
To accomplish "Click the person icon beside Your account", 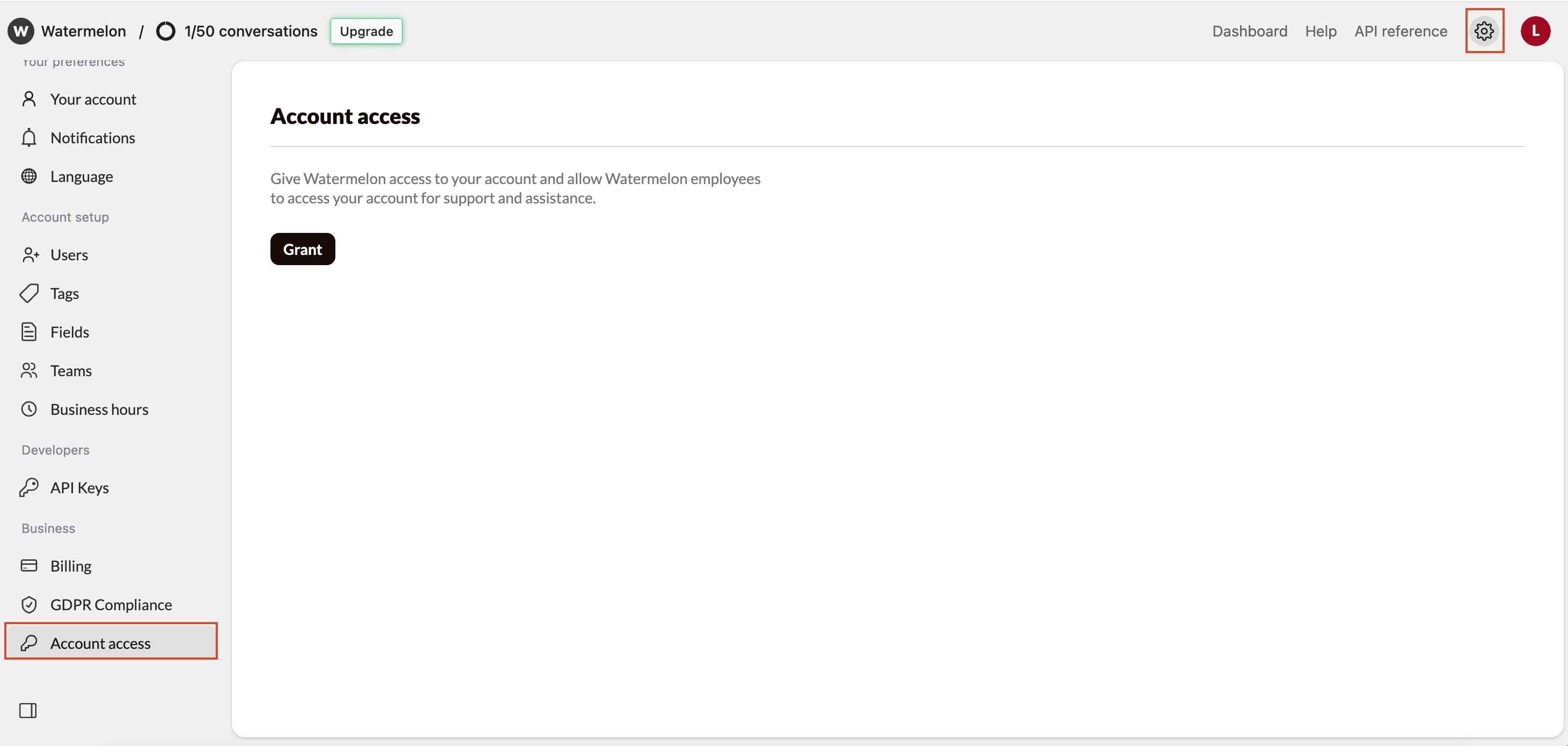I will pos(28,99).
